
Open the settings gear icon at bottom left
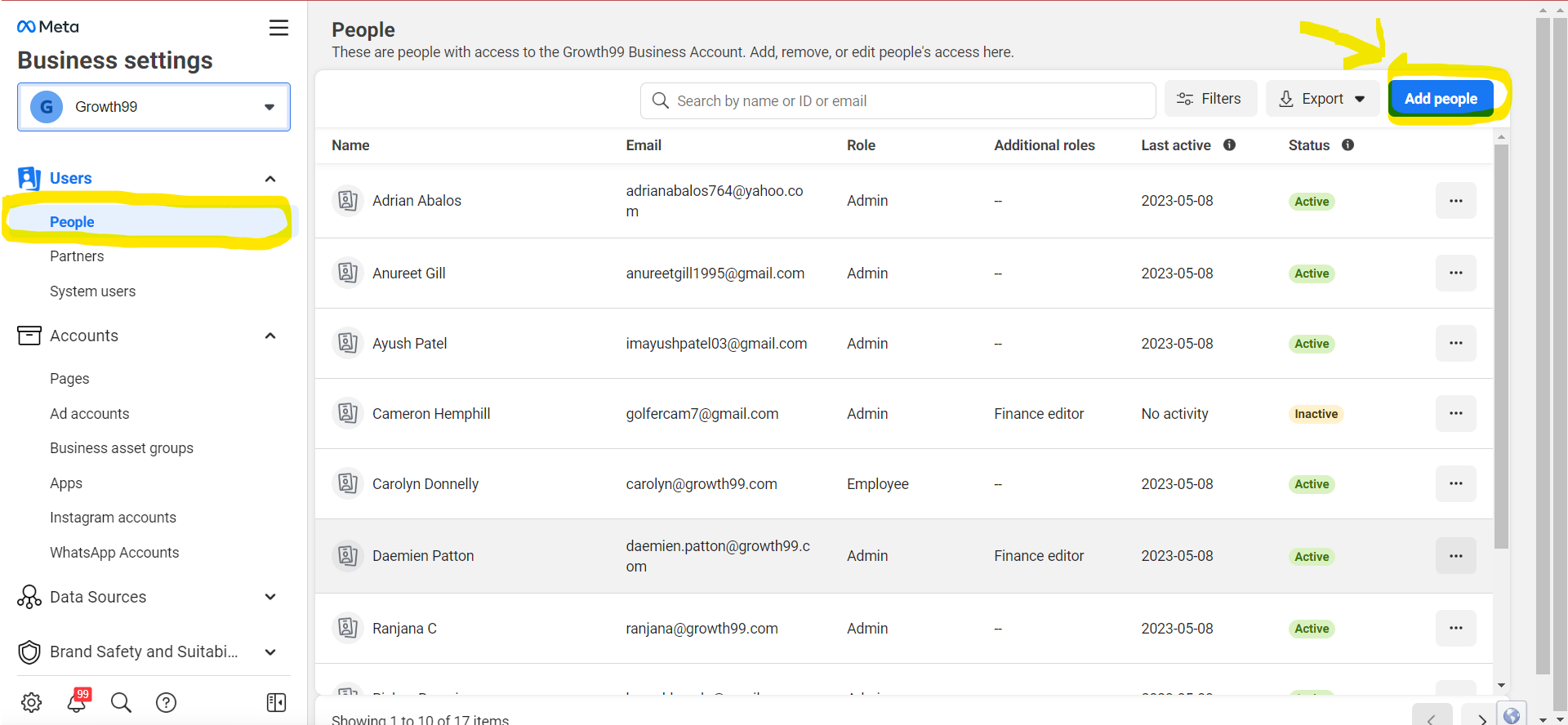click(32, 702)
